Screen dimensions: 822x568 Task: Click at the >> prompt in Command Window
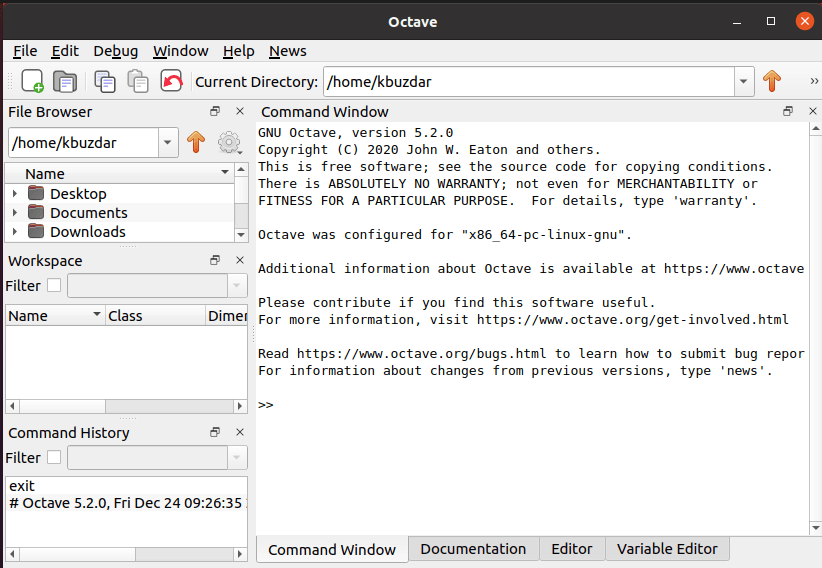[x=265, y=405]
